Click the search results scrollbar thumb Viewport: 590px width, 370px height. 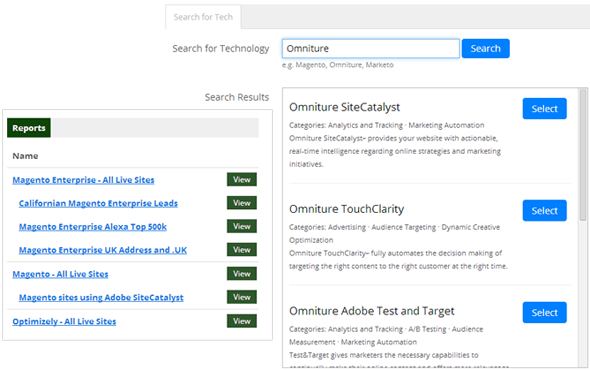click(583, 155)
